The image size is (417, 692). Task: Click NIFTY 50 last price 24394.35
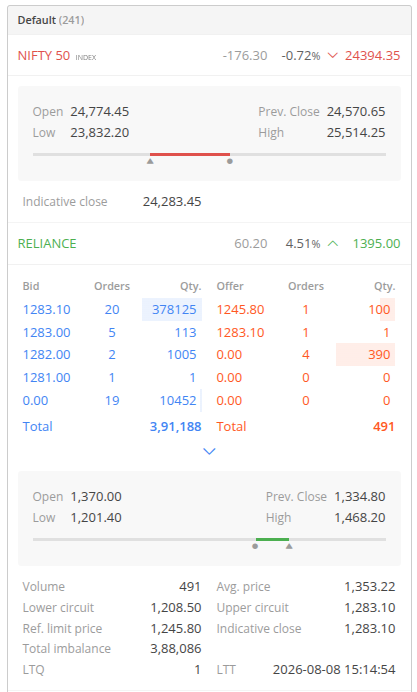pyautogui.click(x=372, y=56)
